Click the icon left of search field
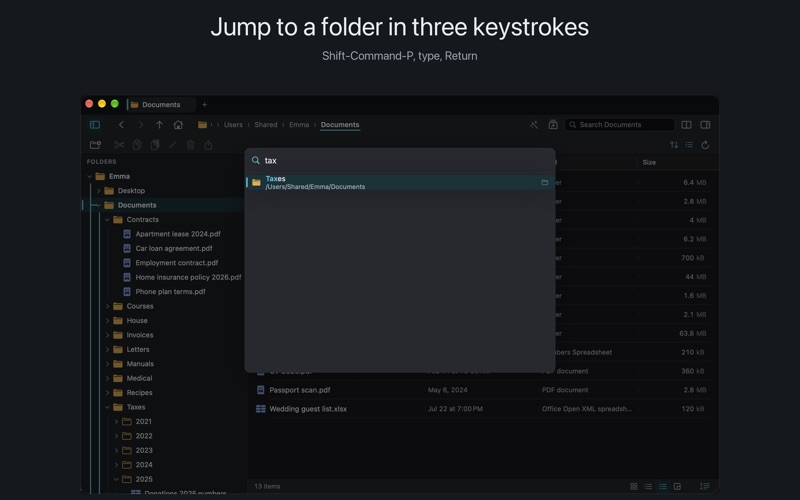This screenshot has width=800, height=500. click(553, 124)
